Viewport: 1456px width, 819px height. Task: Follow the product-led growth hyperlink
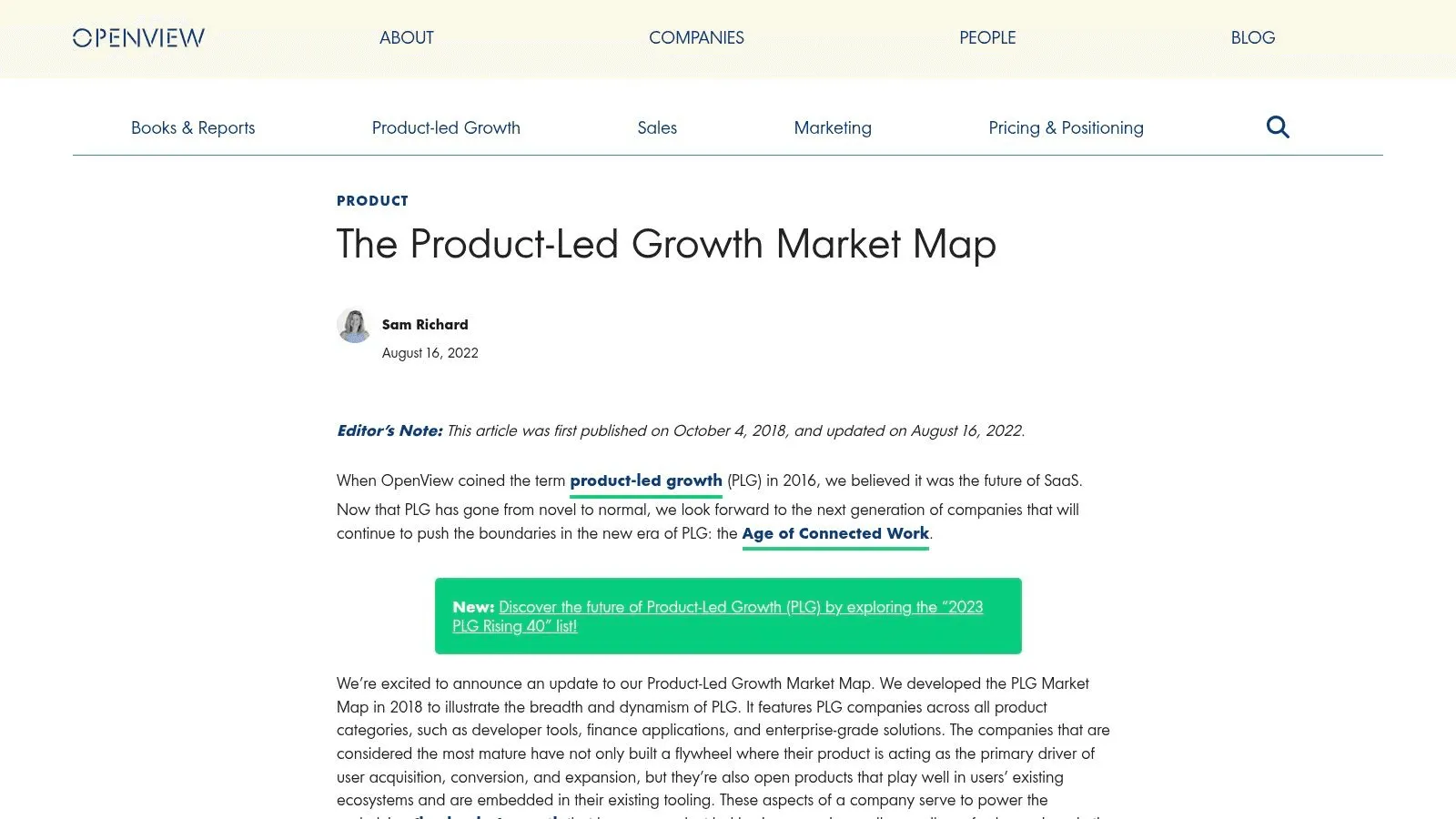[646, 480]
